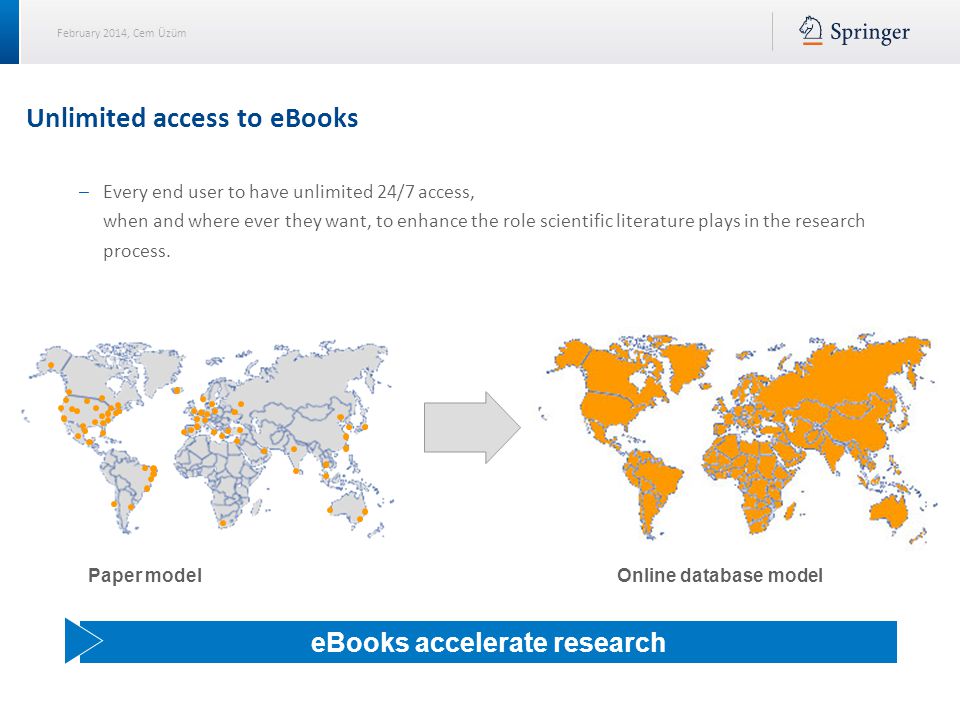960x720 pixels.
Task: Click the Springer wordmark text
Action: (869, 32)
